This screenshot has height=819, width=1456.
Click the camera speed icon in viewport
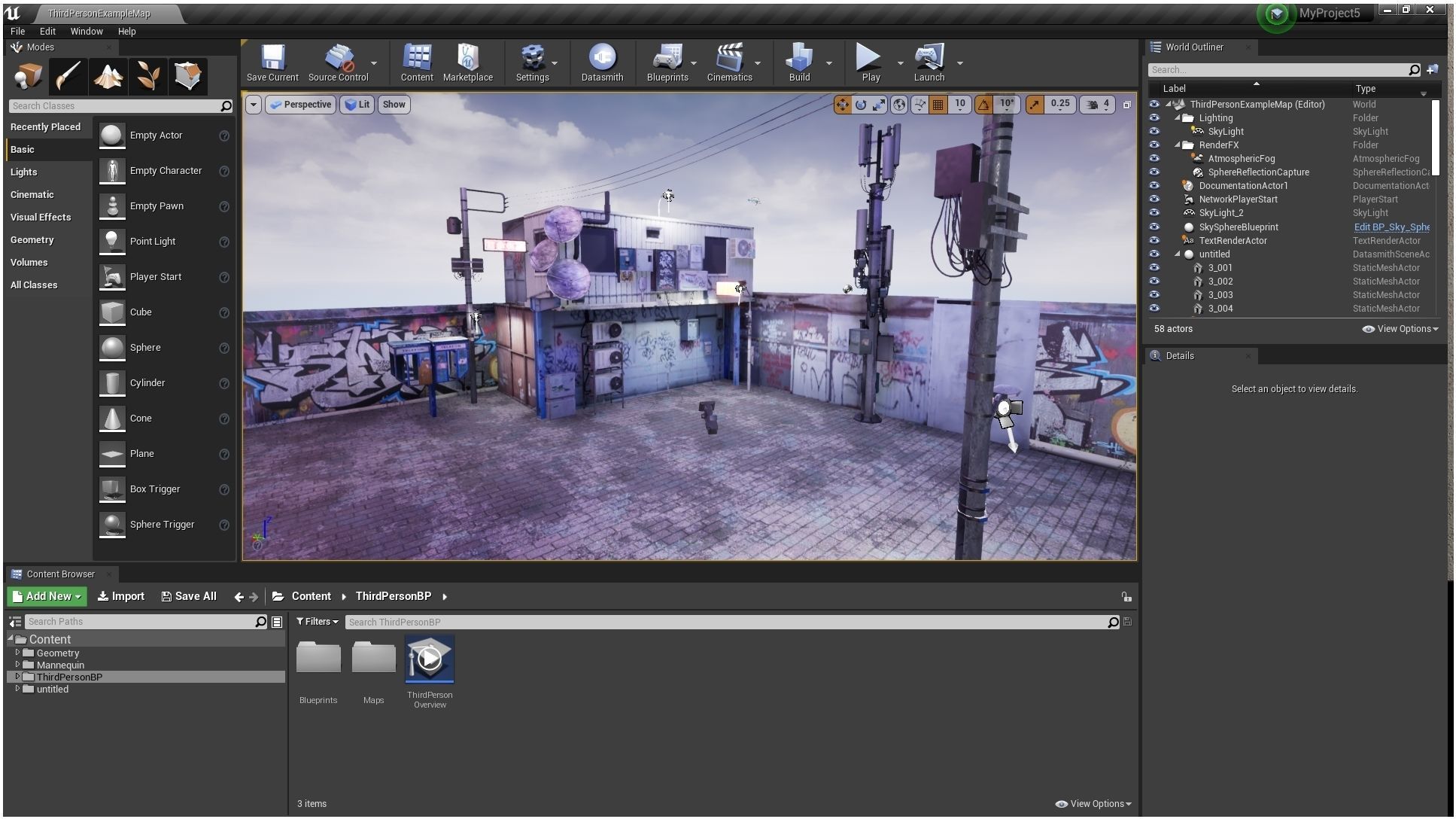(x=1093, y=105)
